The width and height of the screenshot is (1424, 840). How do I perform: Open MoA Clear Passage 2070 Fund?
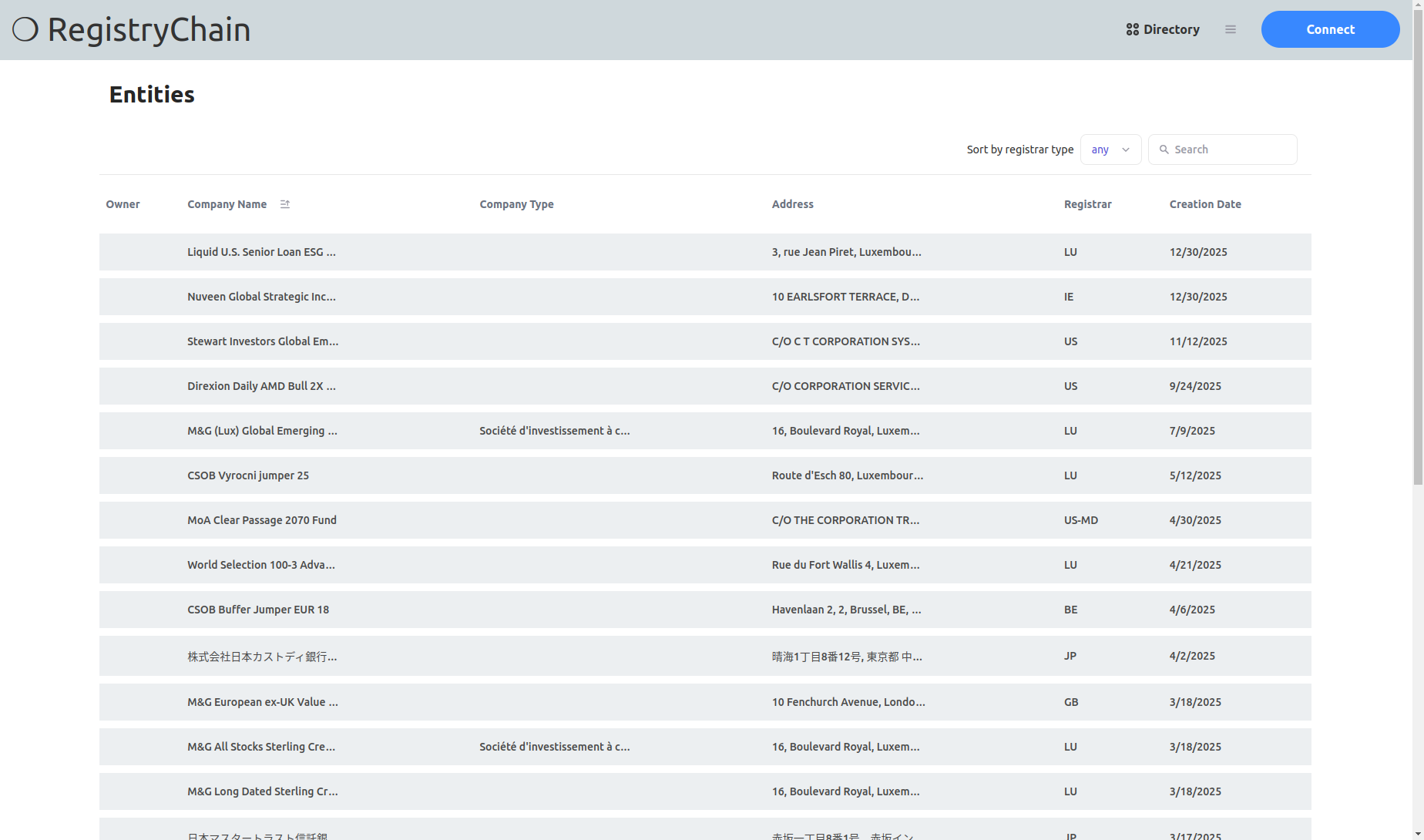click(x=705, y=520)
